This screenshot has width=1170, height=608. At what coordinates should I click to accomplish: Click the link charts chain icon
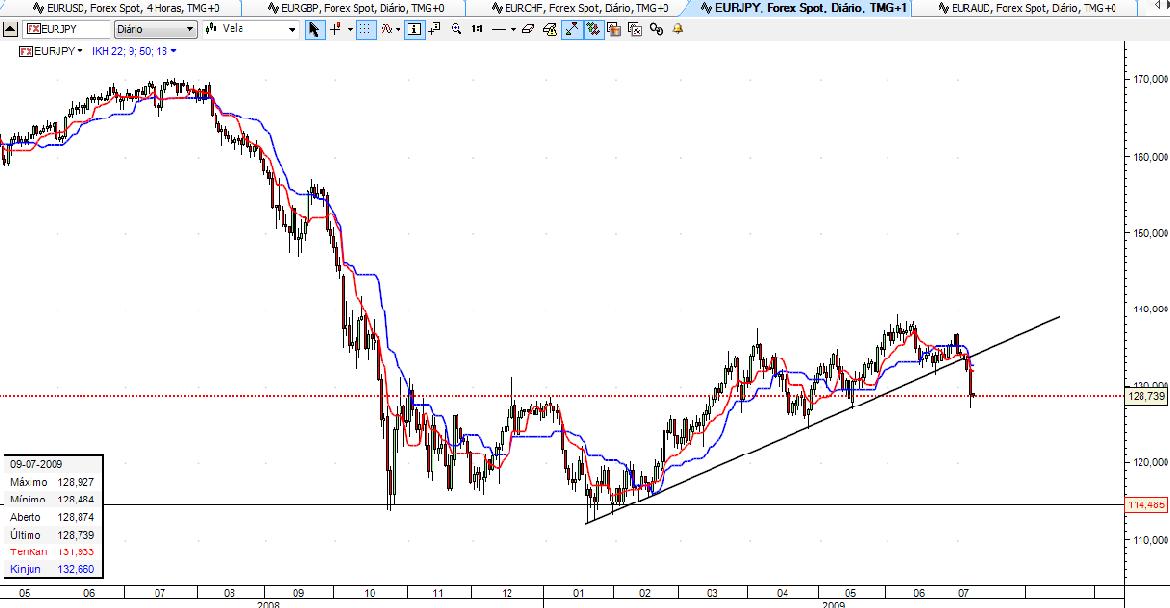[657, 29]
